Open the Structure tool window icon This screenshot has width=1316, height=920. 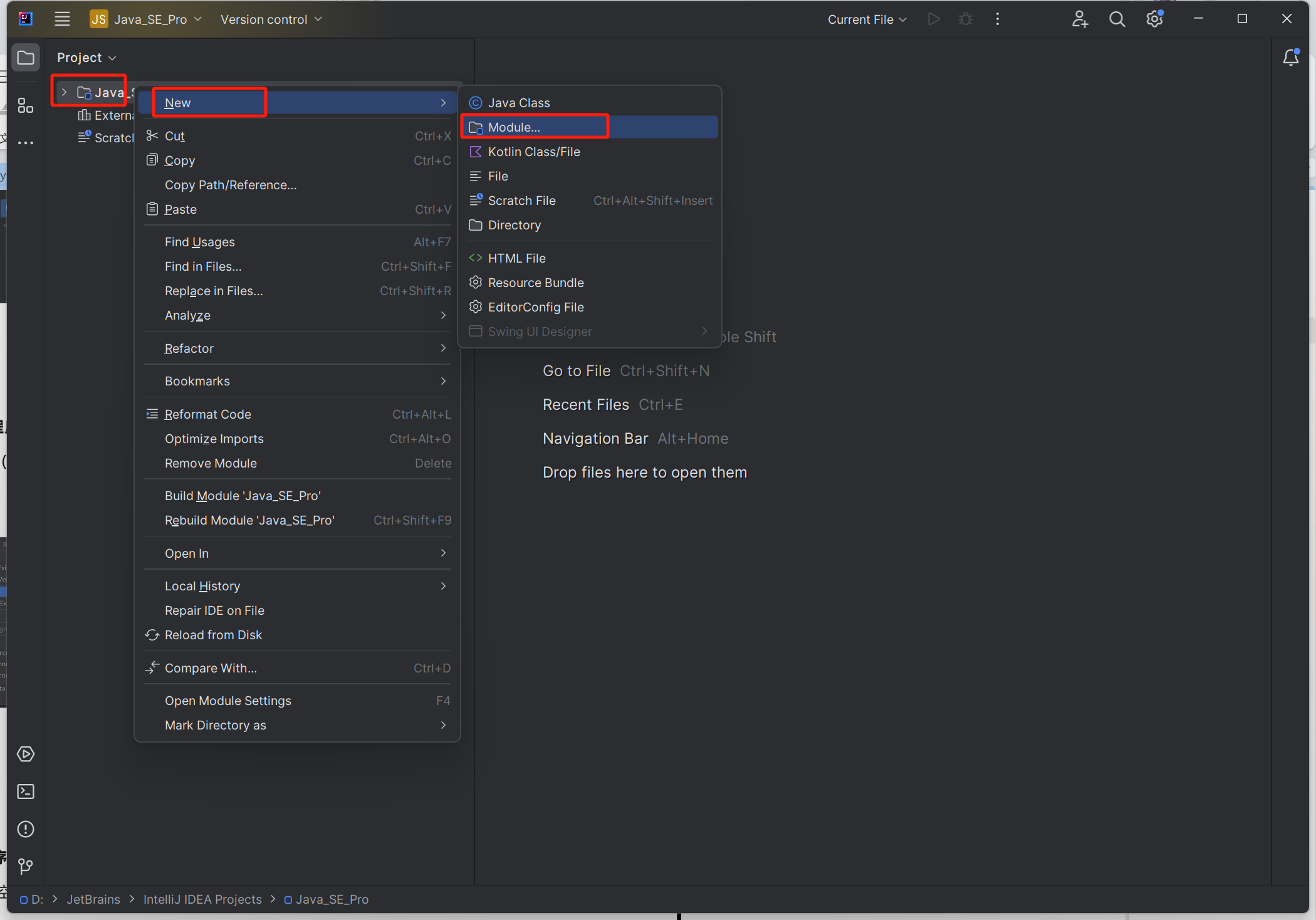point(26,105)
